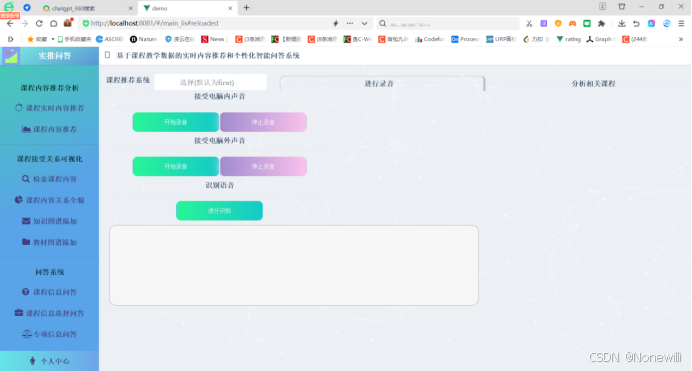Click the 进行识别 button

pos(219,210)
